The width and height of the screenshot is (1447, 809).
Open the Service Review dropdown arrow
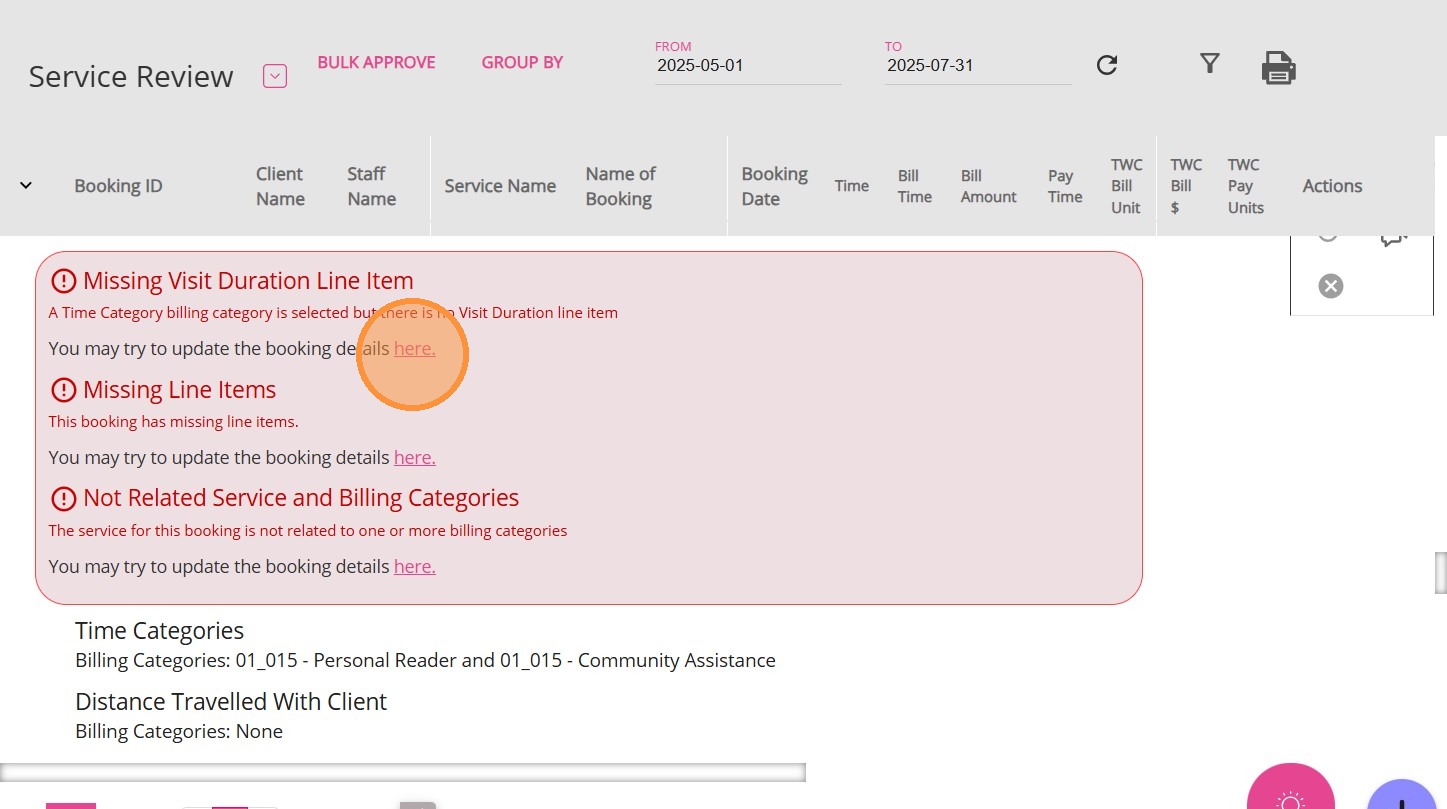275,76
